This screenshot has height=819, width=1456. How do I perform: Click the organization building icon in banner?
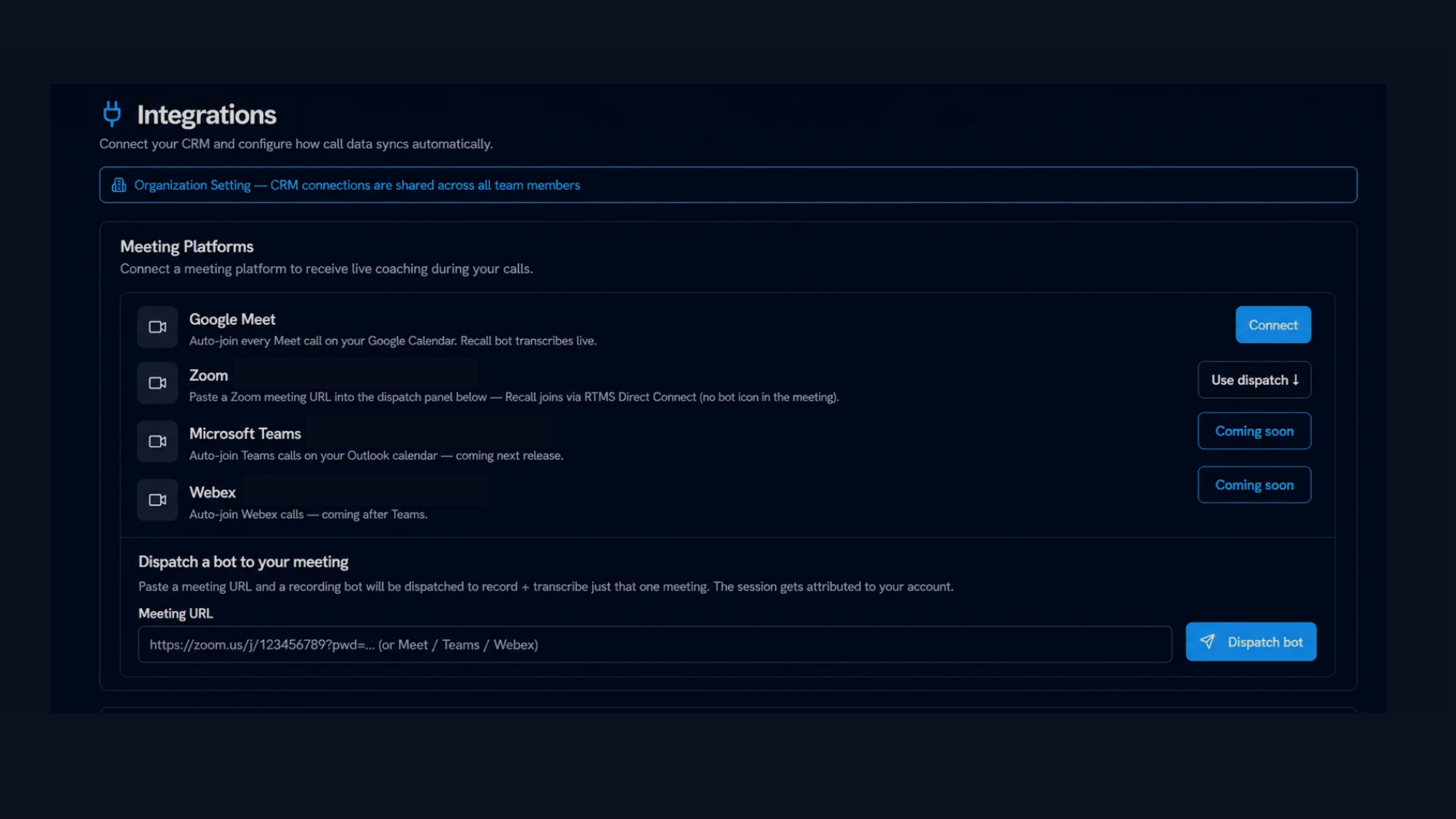pos(119,185)
